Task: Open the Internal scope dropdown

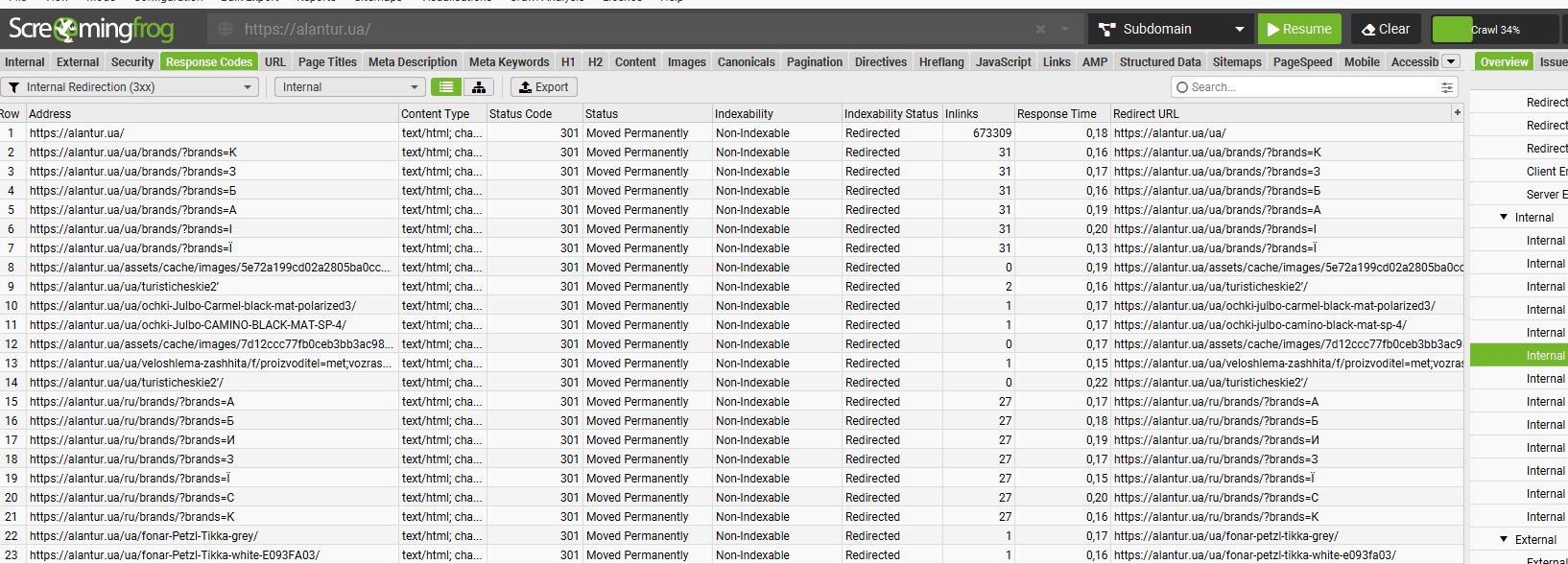Action: [x=349, y=87]
